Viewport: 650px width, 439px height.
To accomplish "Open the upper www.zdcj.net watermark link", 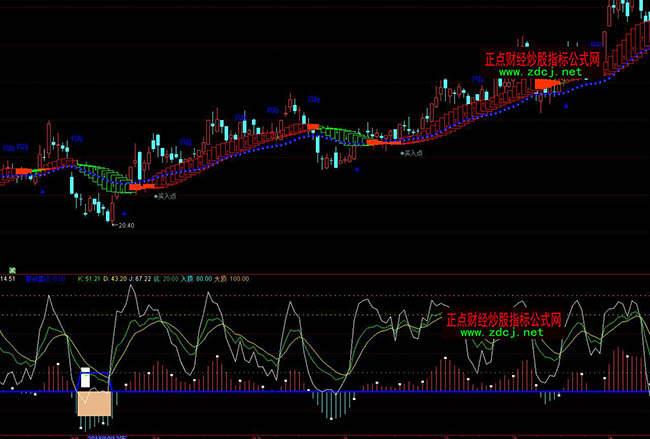I will [x=539, y=73].
